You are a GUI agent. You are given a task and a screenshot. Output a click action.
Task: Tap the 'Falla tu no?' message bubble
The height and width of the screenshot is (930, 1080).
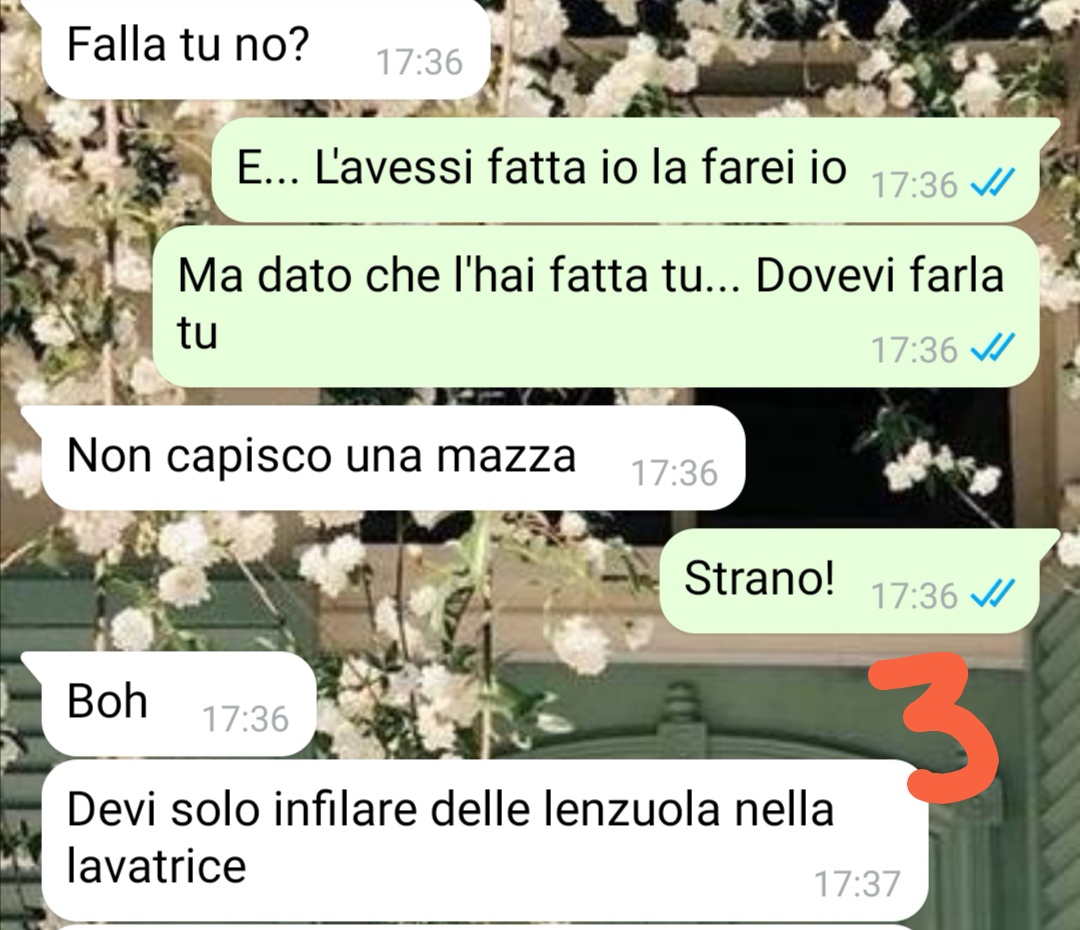pos(265,48)
